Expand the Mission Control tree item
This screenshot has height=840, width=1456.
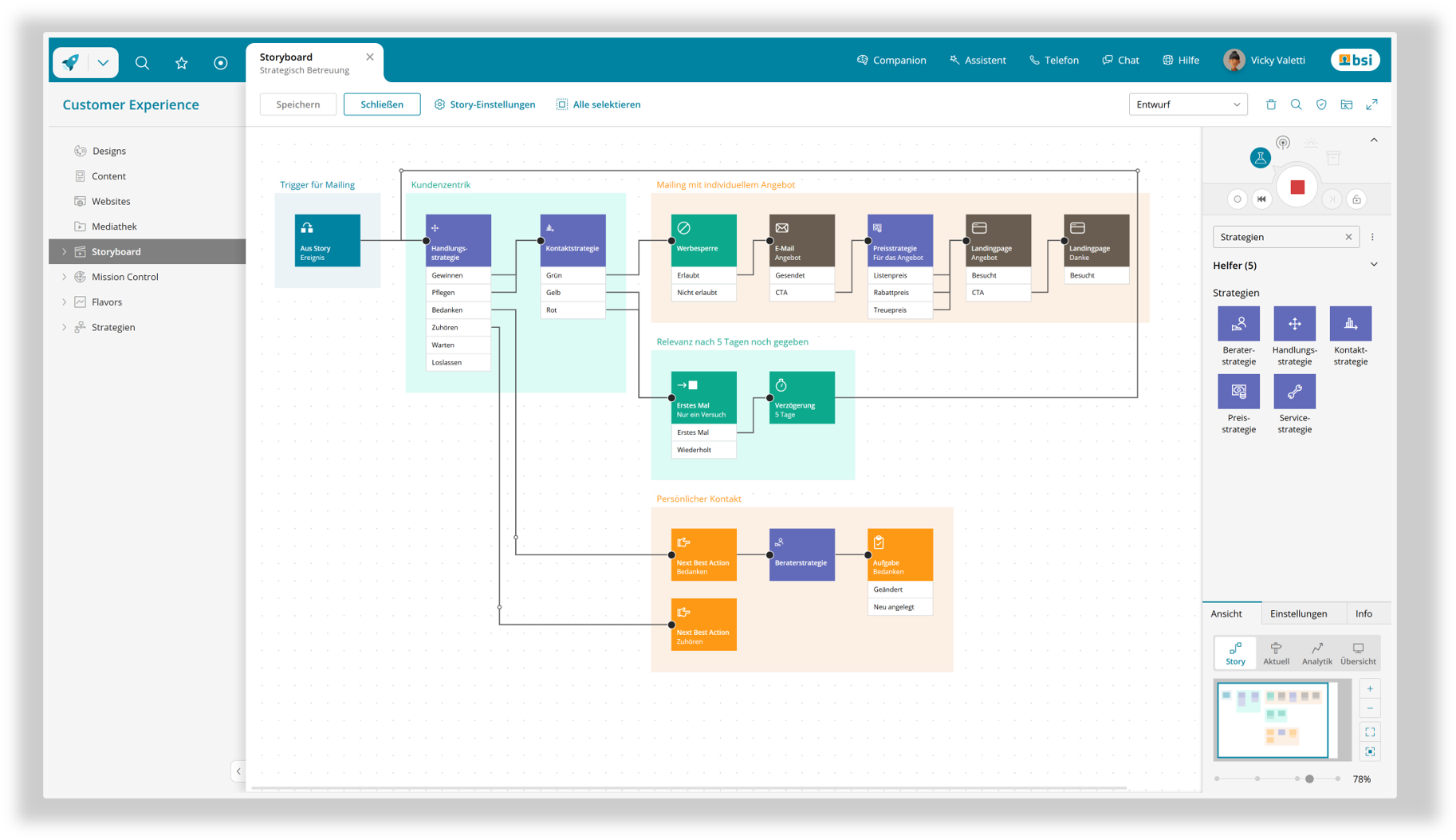pos(65,277)
